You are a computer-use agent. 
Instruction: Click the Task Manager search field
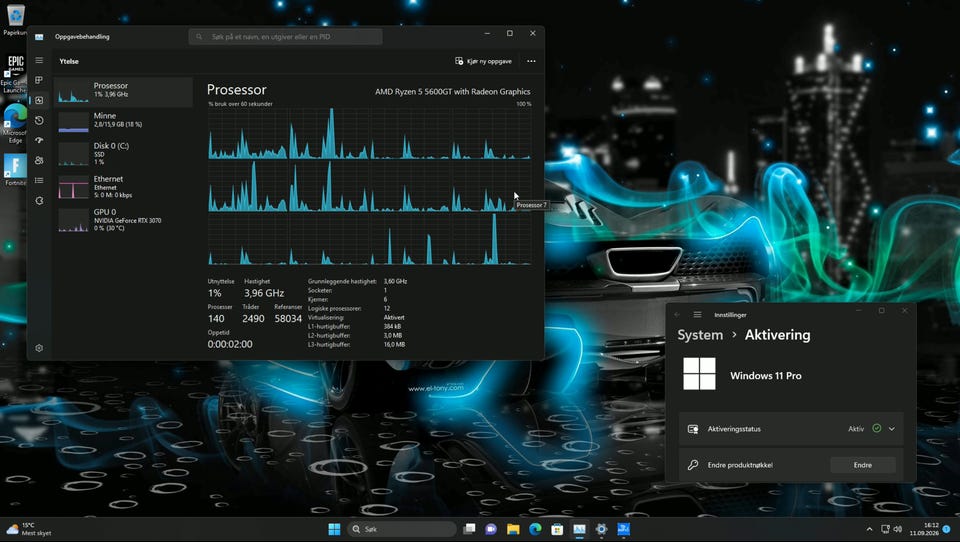point(285,37)
